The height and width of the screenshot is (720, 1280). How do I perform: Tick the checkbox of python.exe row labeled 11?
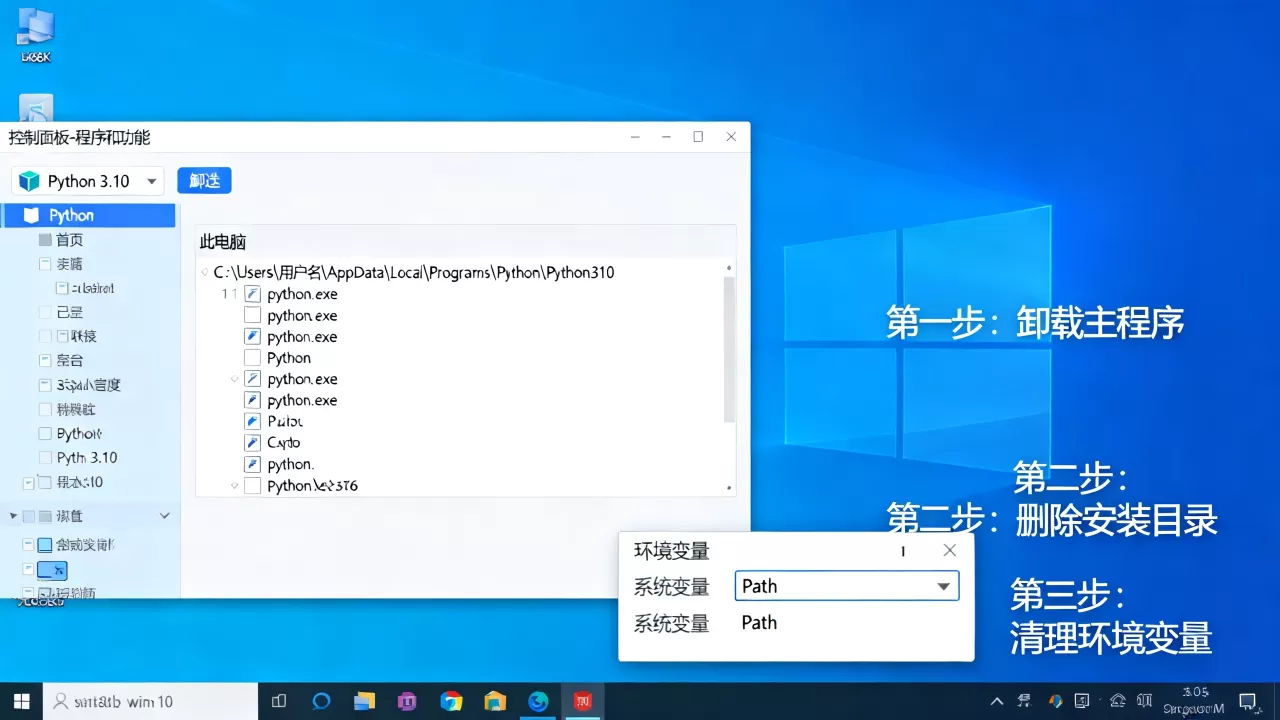pyautogui.click(x=252, y=294)
